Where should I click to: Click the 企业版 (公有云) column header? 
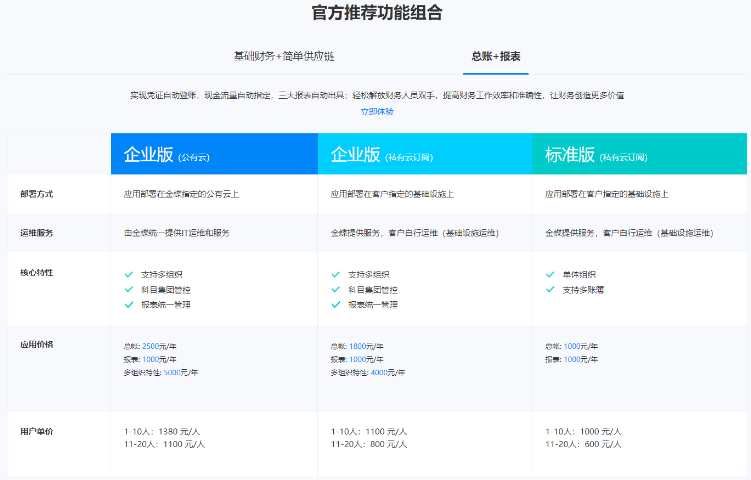pyautogui.click(x=214, y=154)
